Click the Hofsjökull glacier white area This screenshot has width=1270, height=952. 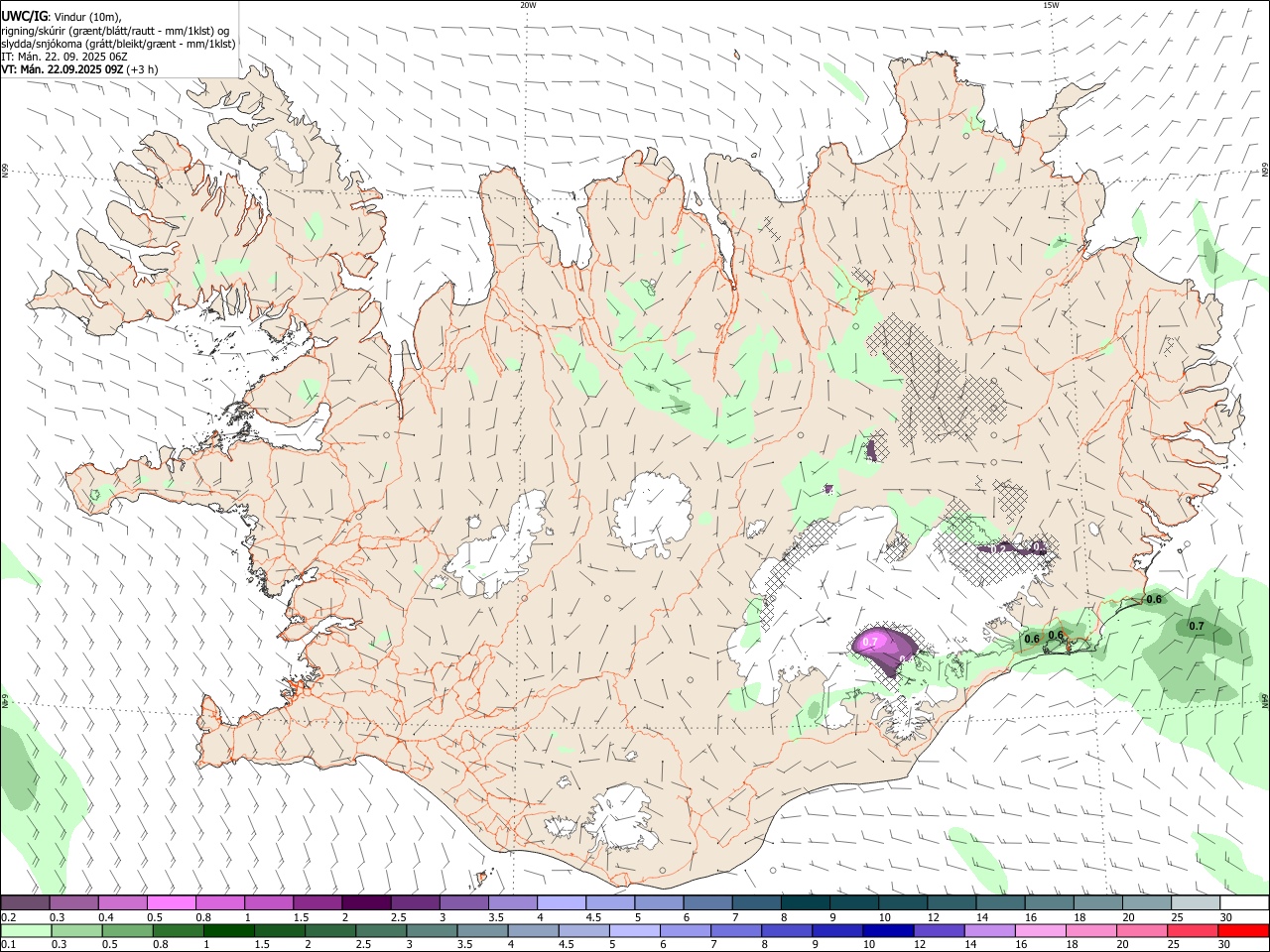click(x=652, y=516)
